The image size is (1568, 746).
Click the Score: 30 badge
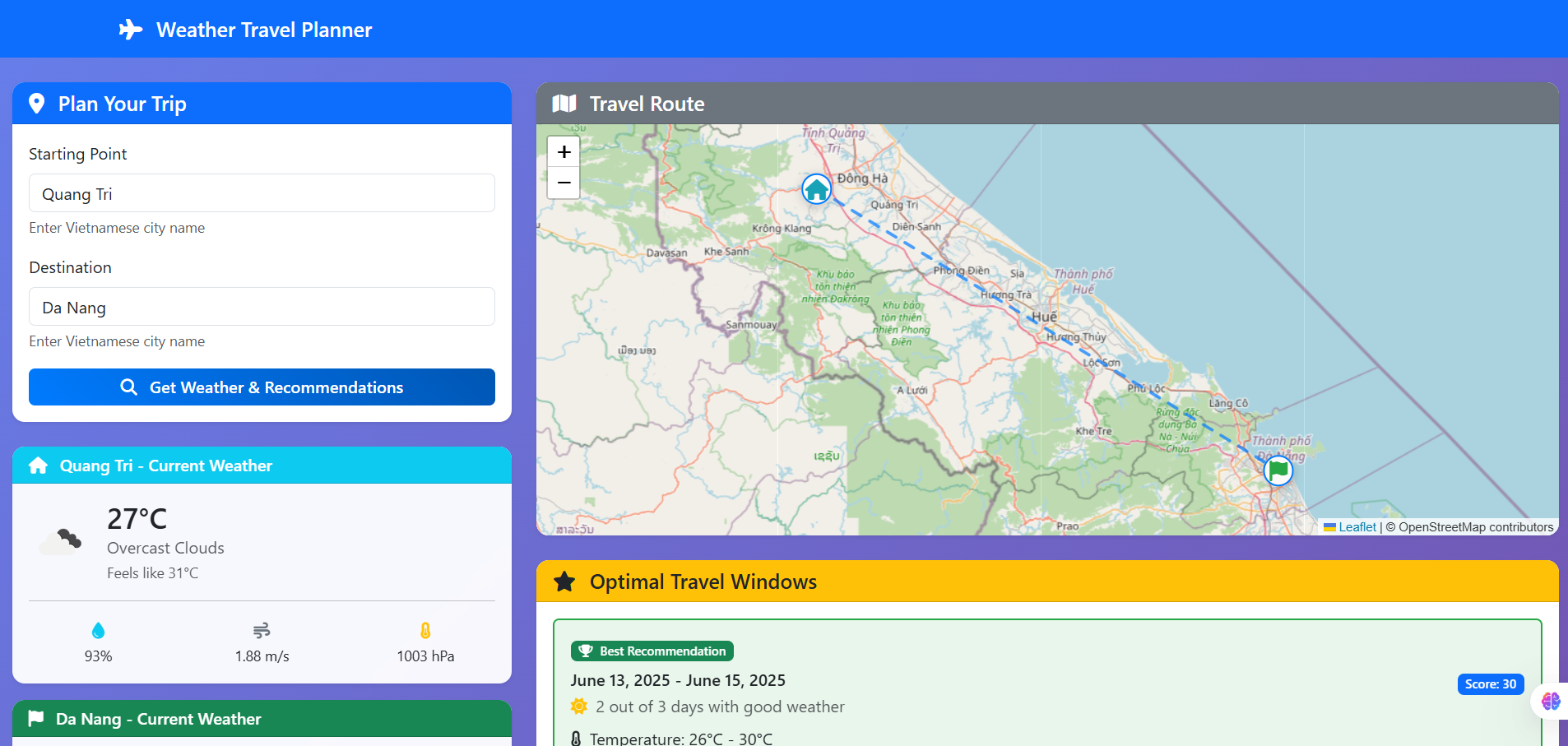pyautogui.click(x=1491, y=684)
